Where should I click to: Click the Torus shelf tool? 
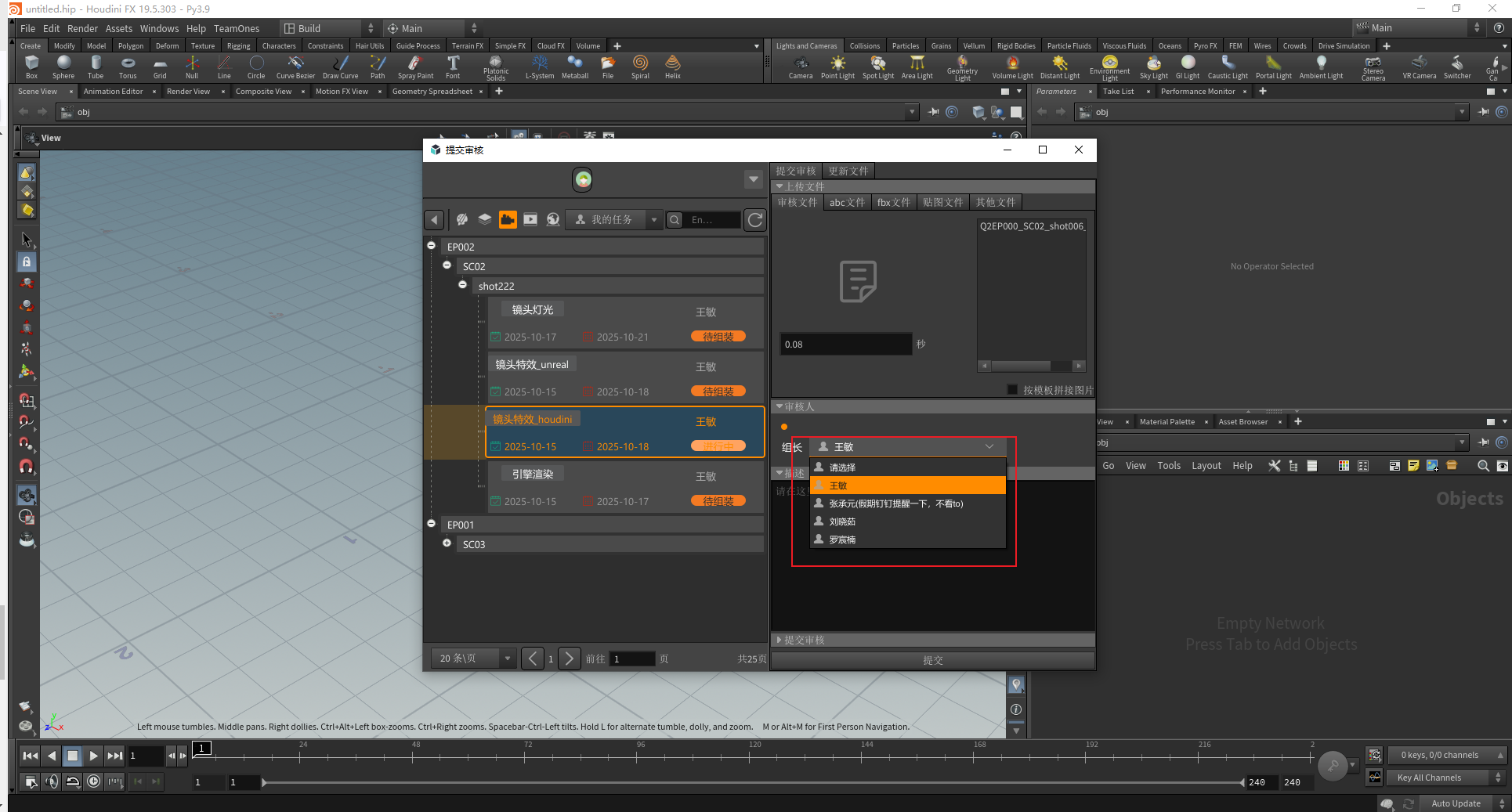128,66
